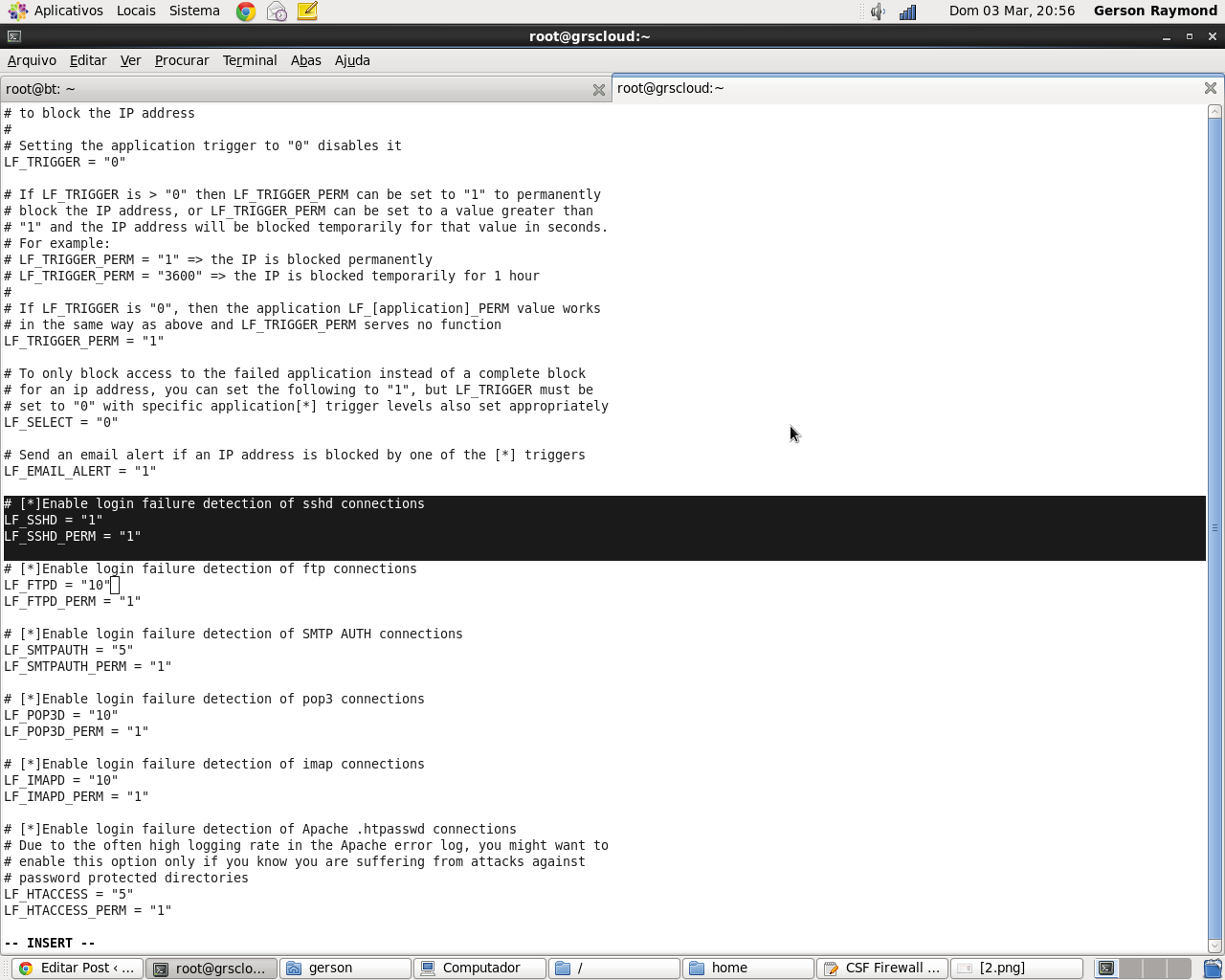Click the "# password protected directories" line
The image size is (1225, 980).
(x=126, y=878)
